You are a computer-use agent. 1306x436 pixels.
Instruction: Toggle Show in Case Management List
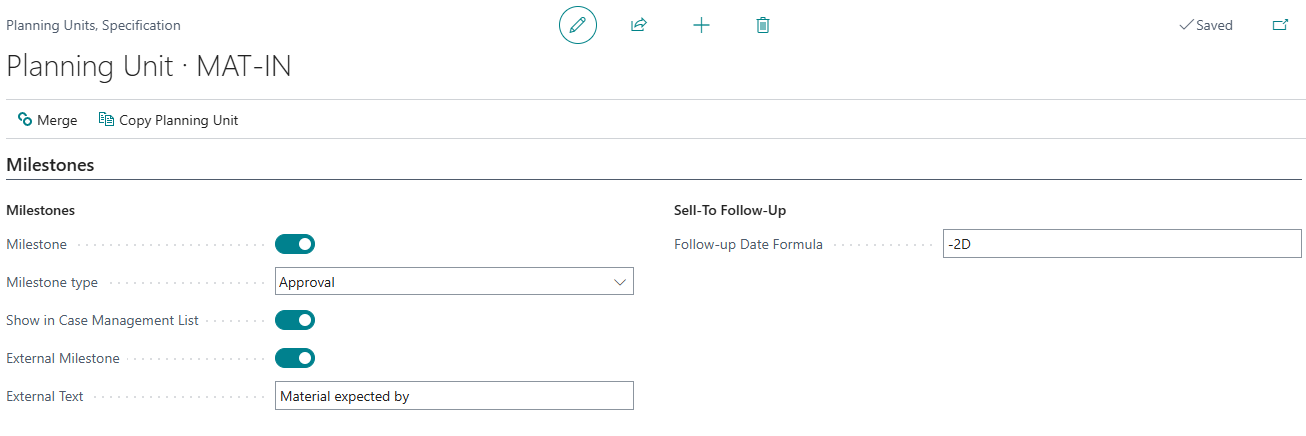295,320
